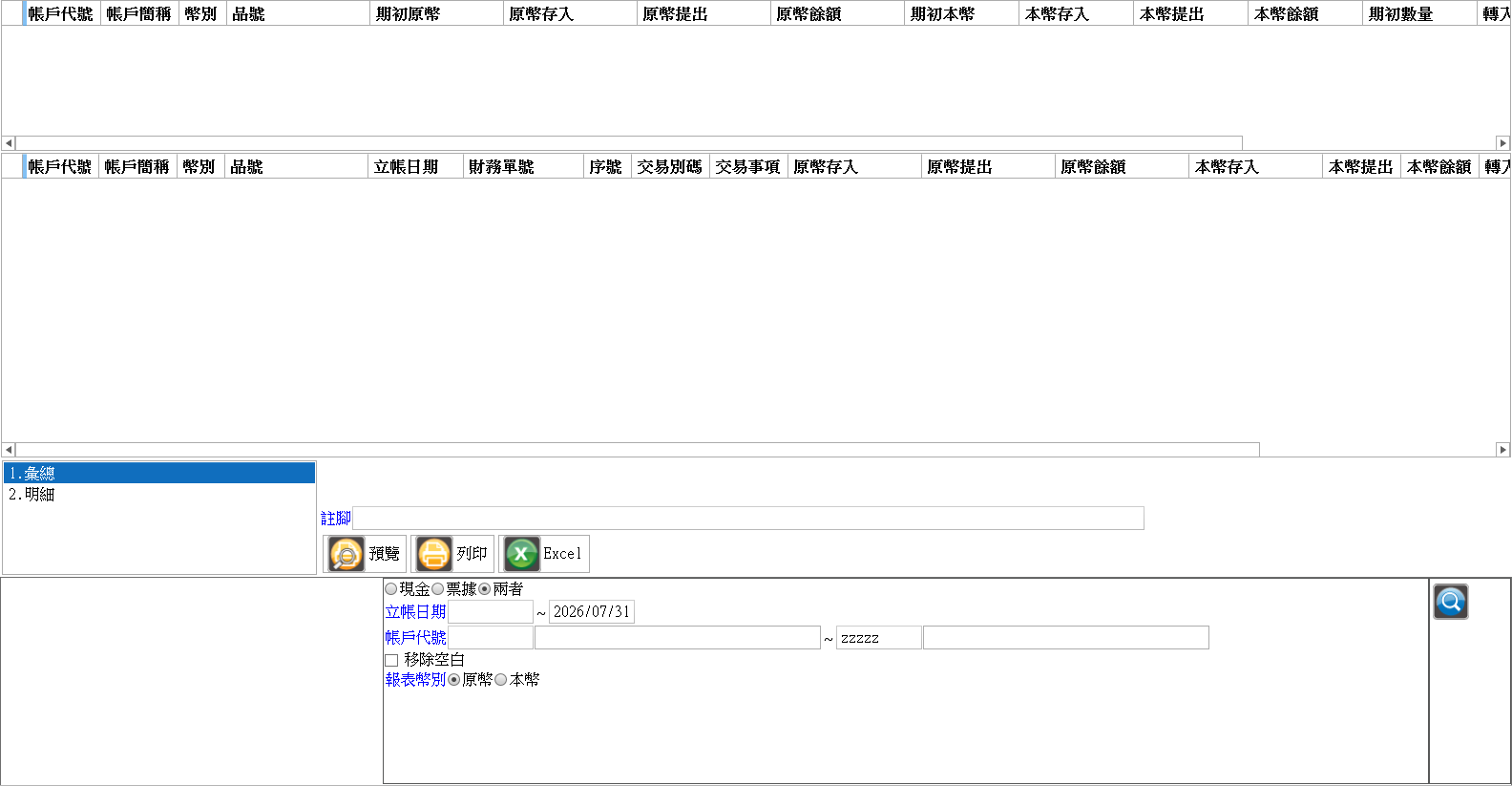Click bottom grid 帳戶簡稱 column header

coord(137,167)
